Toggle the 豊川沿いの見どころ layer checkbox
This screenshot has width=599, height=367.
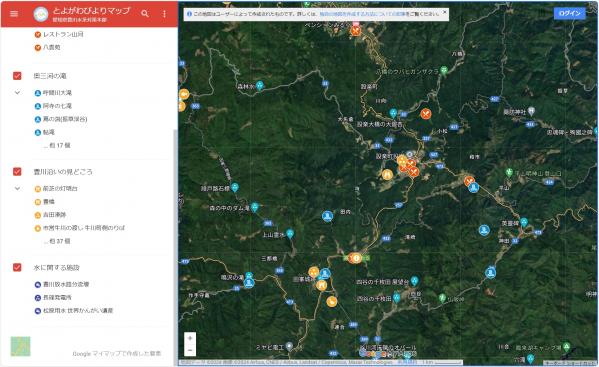[17, 171]
